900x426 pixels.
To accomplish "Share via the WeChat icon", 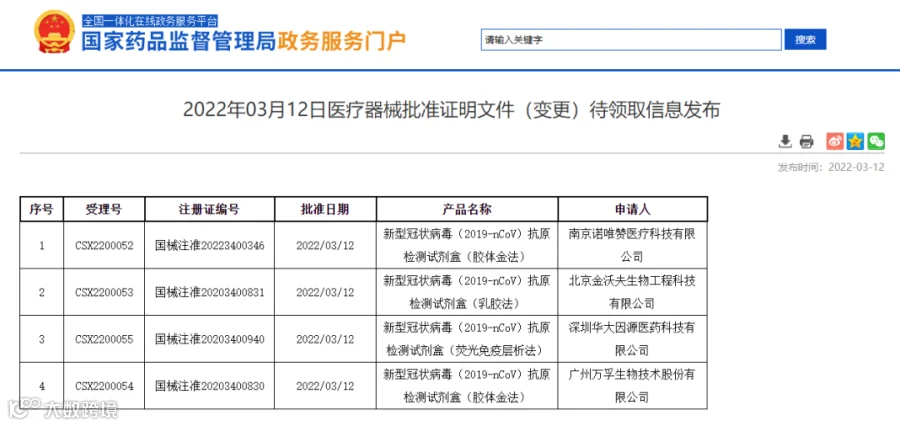I will coord(876,141).
